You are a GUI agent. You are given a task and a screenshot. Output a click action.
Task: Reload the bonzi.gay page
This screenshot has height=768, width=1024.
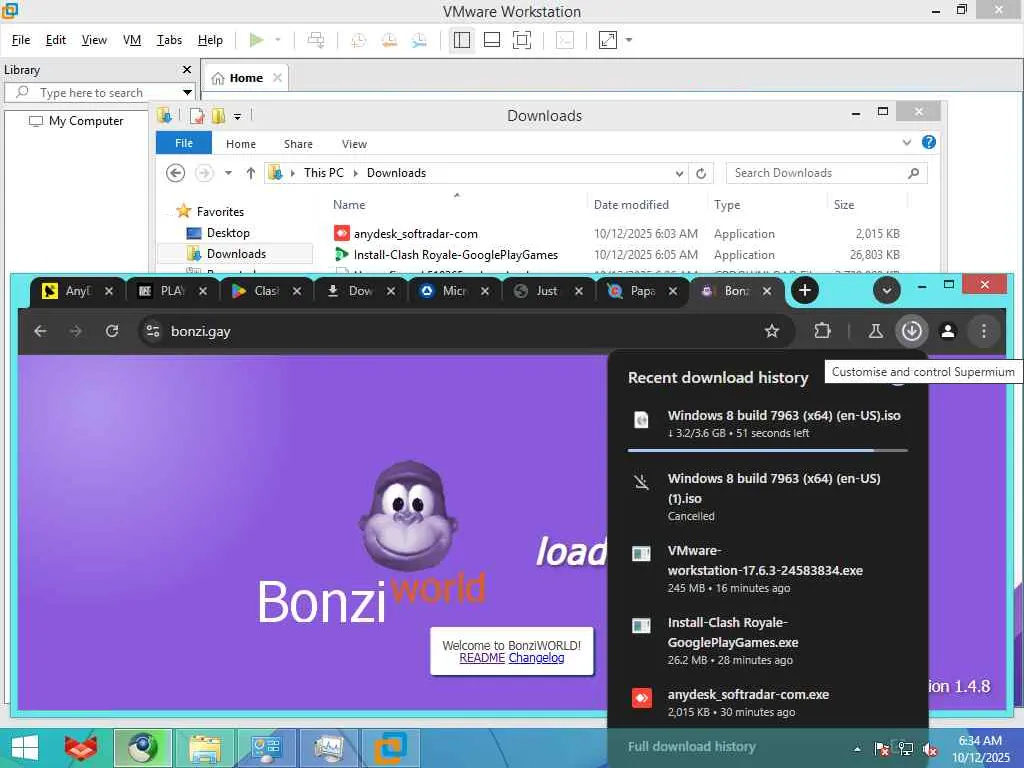click(x=112, y=331)
